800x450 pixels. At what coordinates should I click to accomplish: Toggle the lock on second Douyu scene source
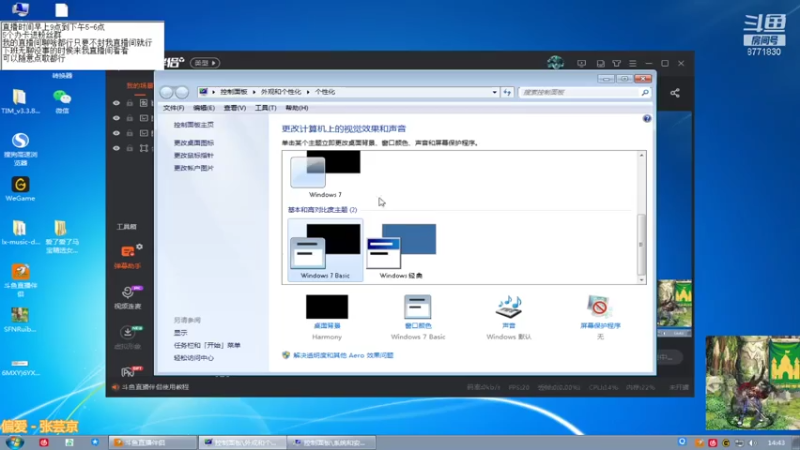click(x=130, y=118)
